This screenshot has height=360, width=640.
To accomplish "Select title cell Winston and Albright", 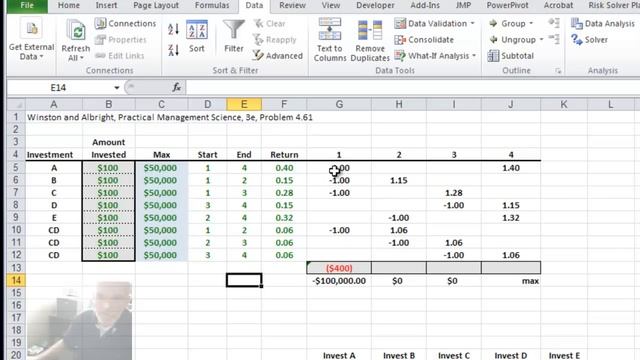I will pyautogui.click(x=170, y=118).
